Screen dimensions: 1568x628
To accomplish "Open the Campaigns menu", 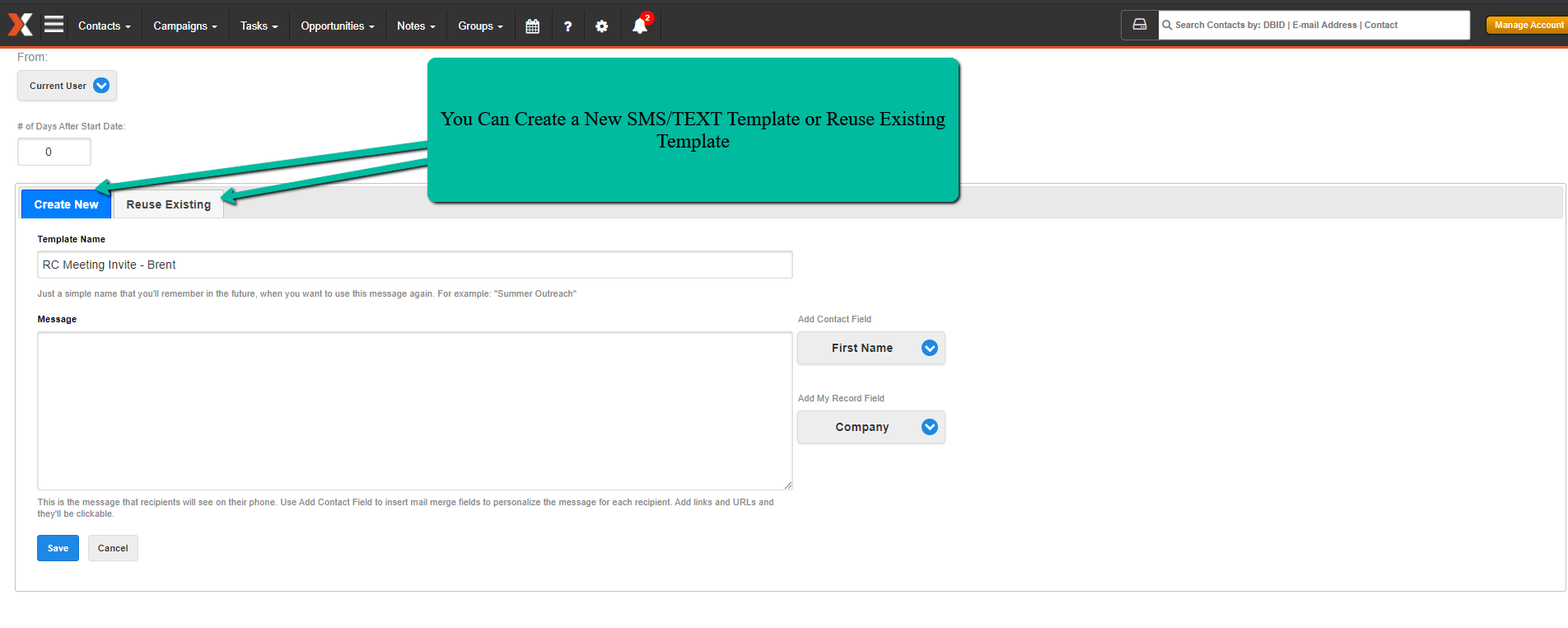I will coord(185,26).
